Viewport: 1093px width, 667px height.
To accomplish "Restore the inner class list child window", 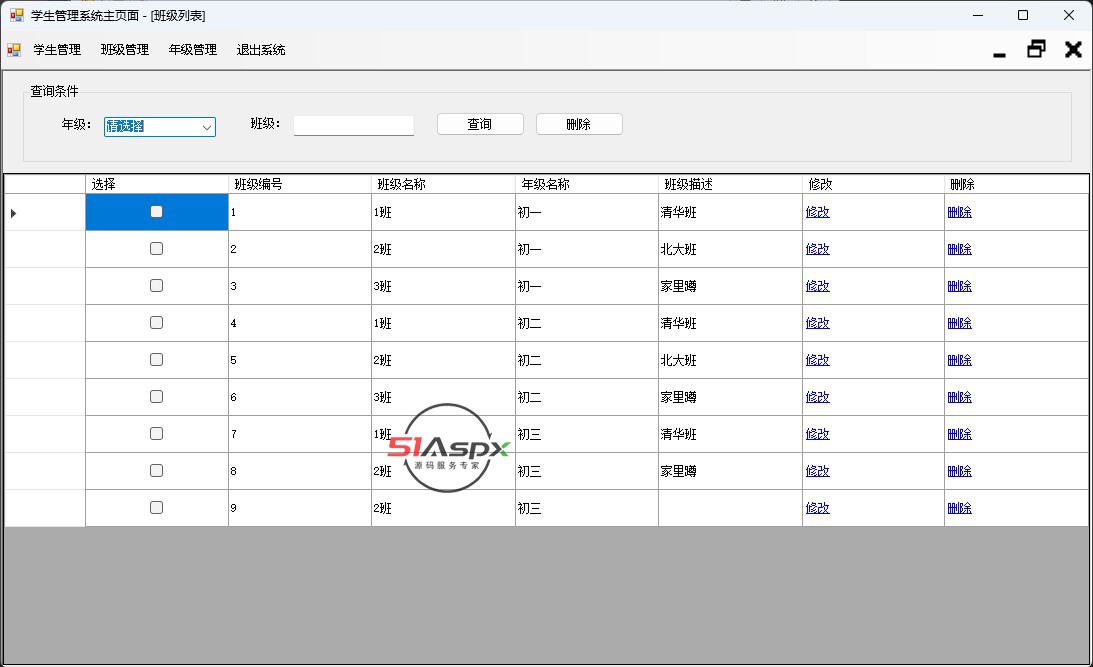I will [1036, 49].
